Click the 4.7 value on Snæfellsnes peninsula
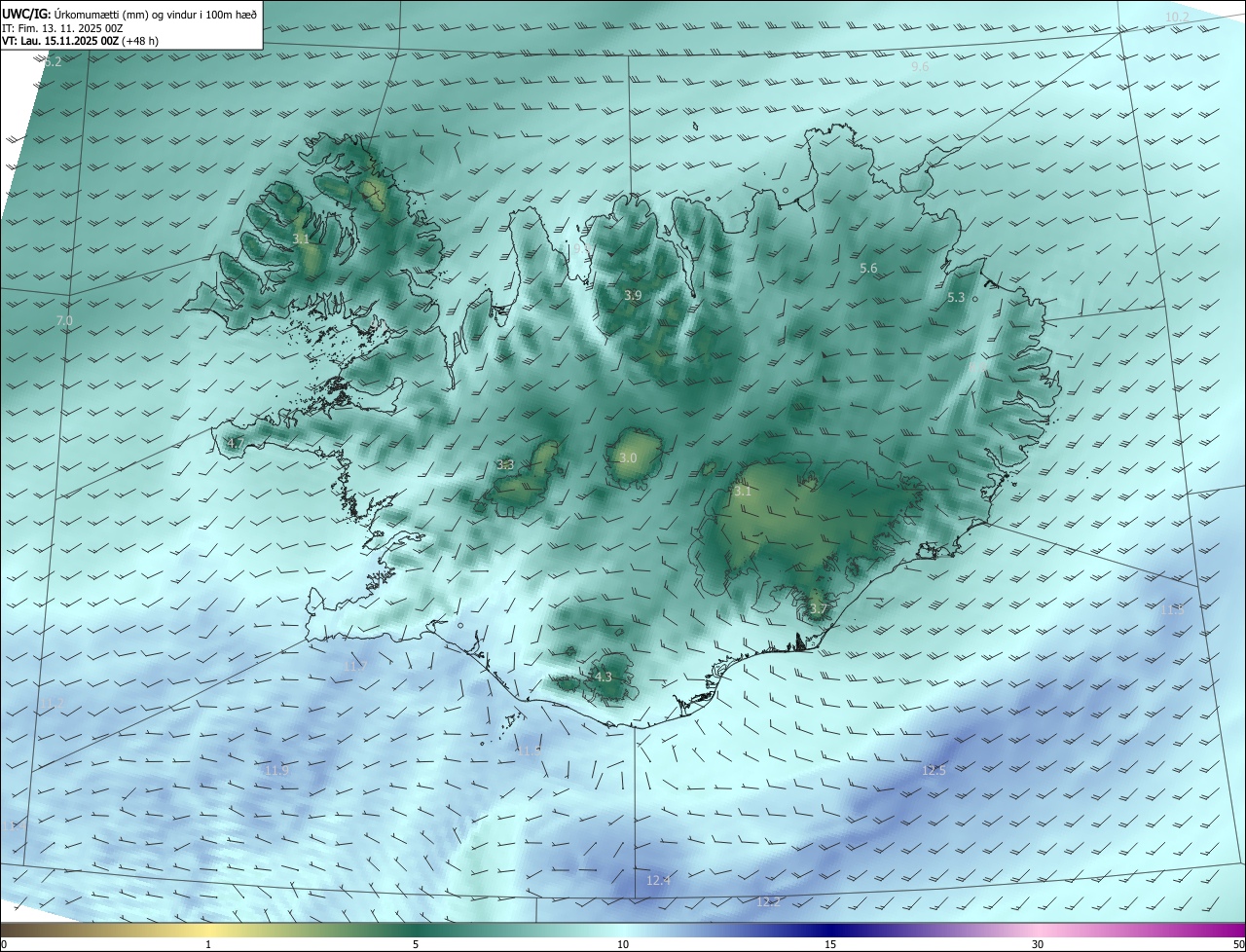The width and height of the screenshot is (1246, 952). pyautogui.click(x=235, y=443)
